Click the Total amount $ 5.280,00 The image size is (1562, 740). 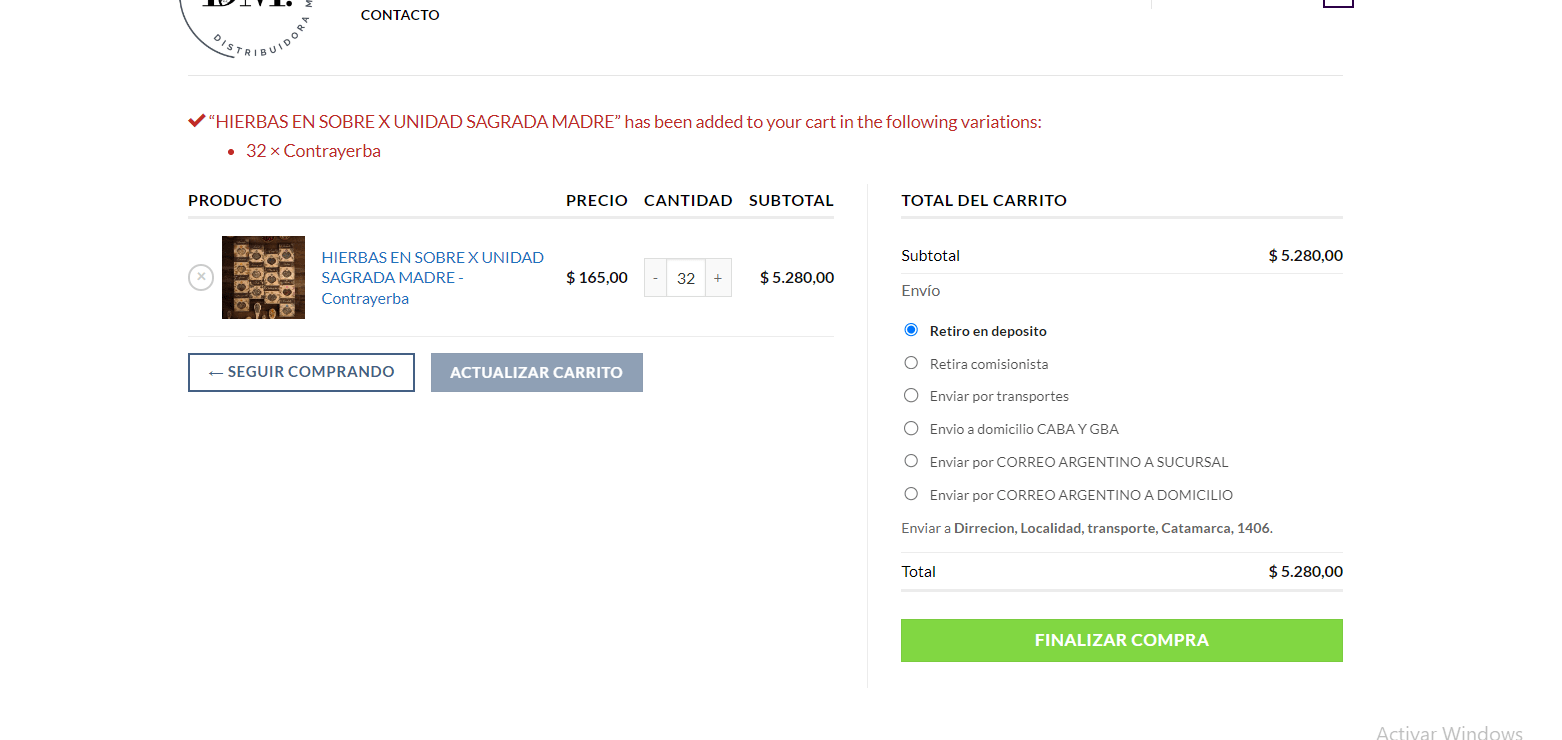coord(1306,572)
